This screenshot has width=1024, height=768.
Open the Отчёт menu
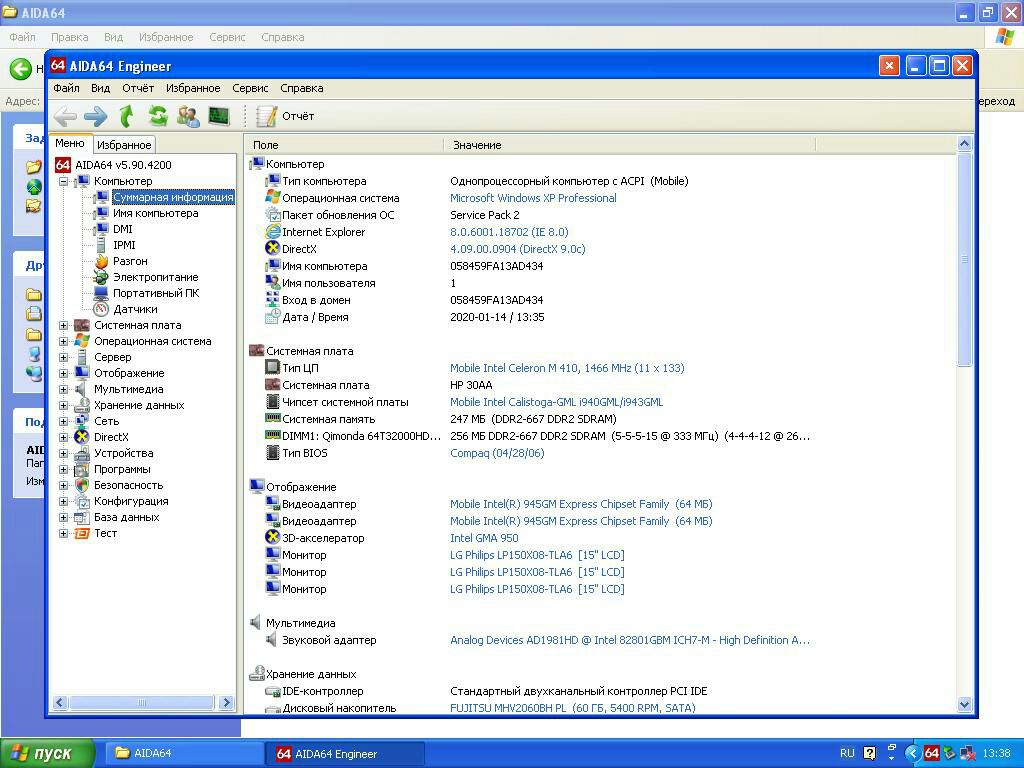pyautogui.click(x=138, y=88)
